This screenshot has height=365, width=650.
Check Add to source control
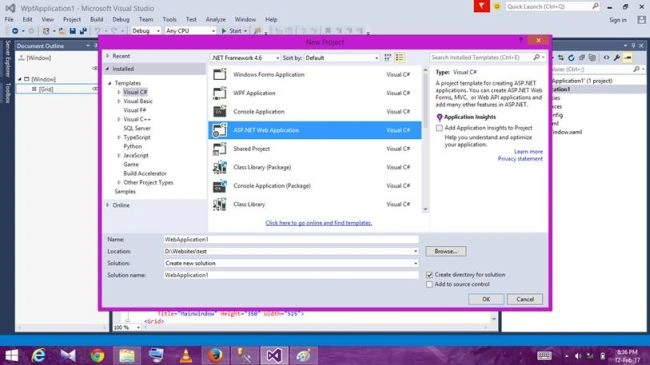click(429, 285)
